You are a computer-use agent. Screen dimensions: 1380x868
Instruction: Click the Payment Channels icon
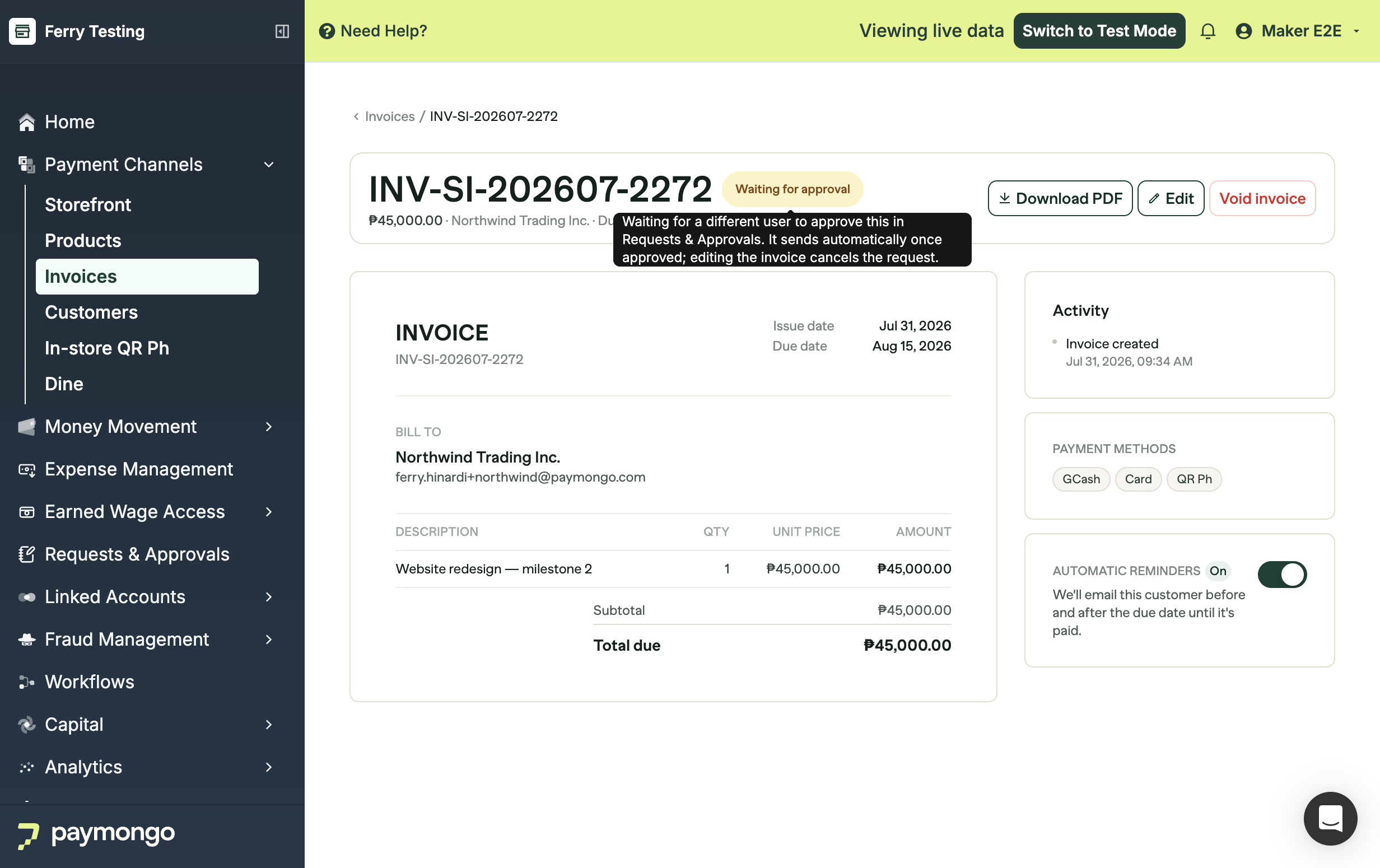(27, 165)
